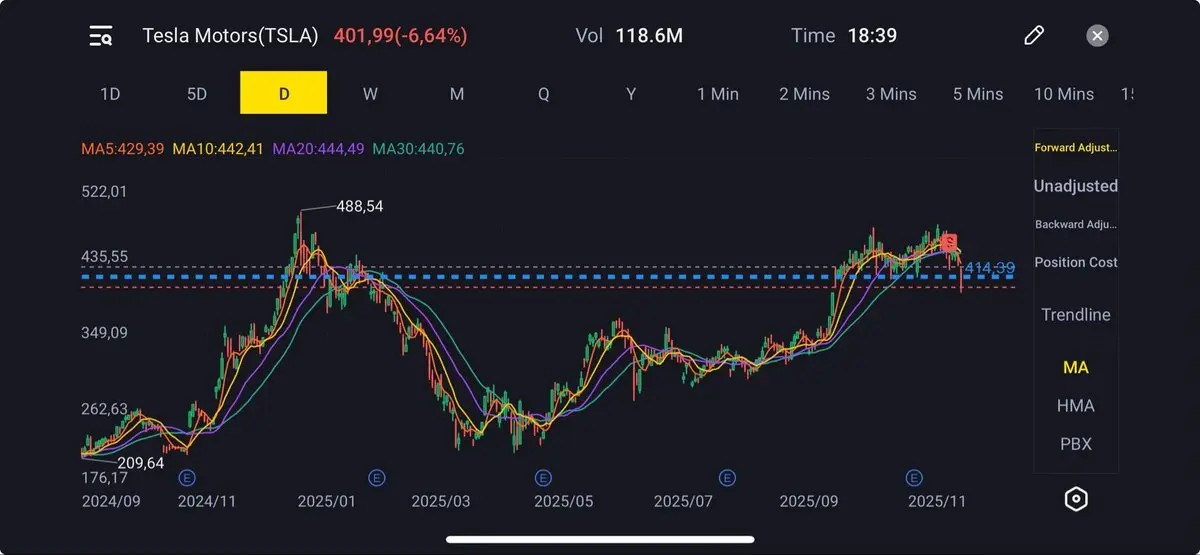Tap the price 401,99(-6,64%) text

400,36
